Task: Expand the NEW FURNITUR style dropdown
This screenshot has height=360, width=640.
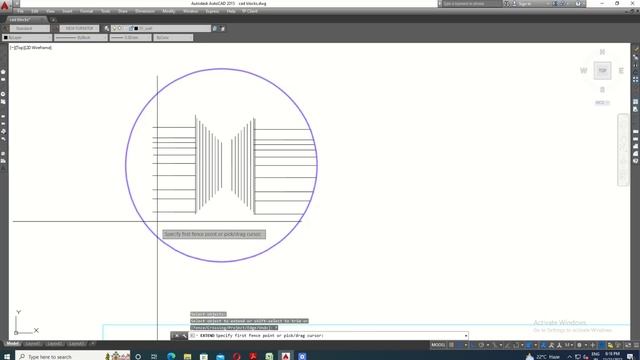Action: [x=79, y=29]
